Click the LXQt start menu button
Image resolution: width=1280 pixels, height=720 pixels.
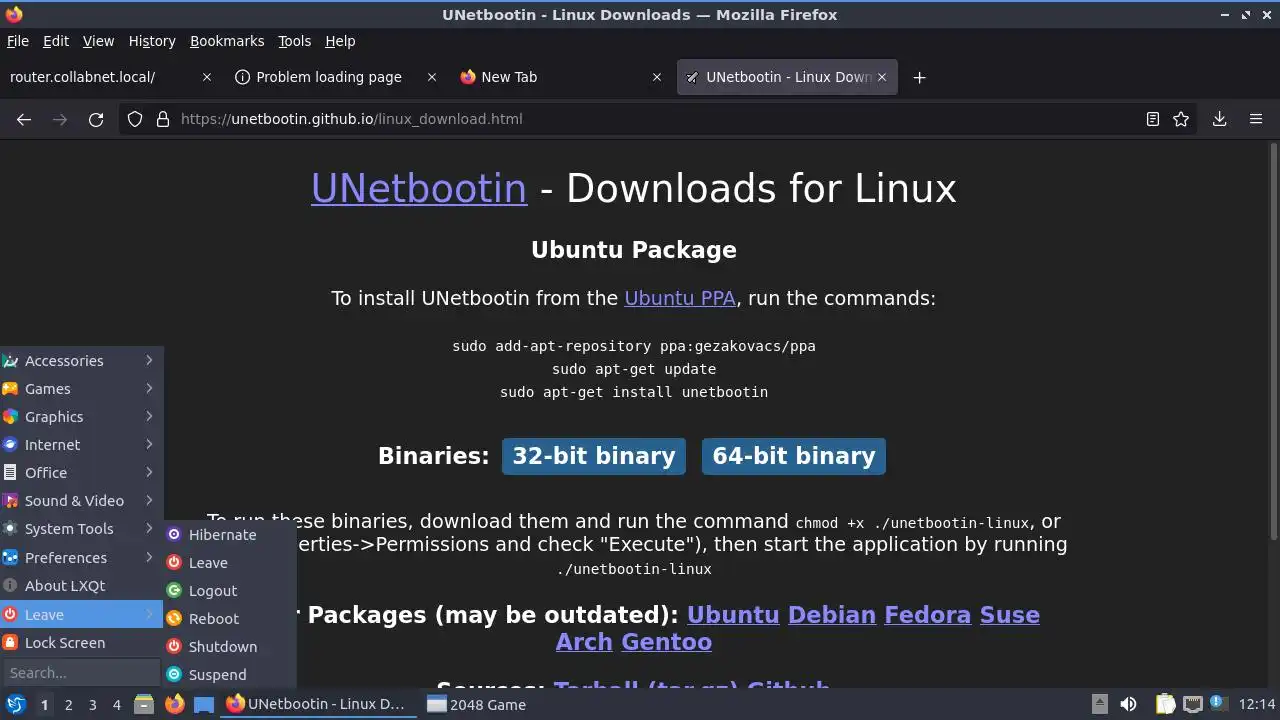point(16,704)
